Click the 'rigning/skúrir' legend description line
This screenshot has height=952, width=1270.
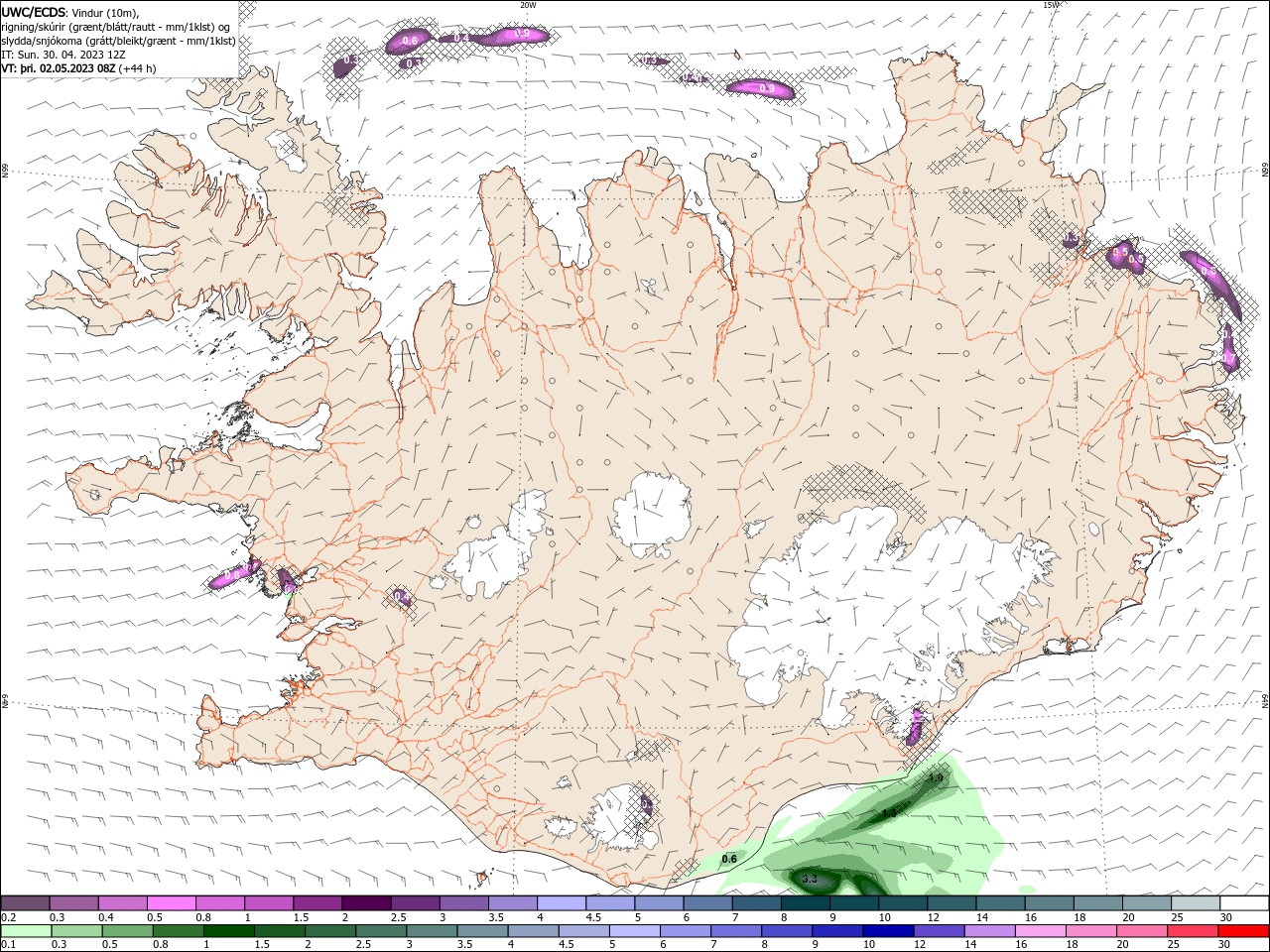click(116, 26)
